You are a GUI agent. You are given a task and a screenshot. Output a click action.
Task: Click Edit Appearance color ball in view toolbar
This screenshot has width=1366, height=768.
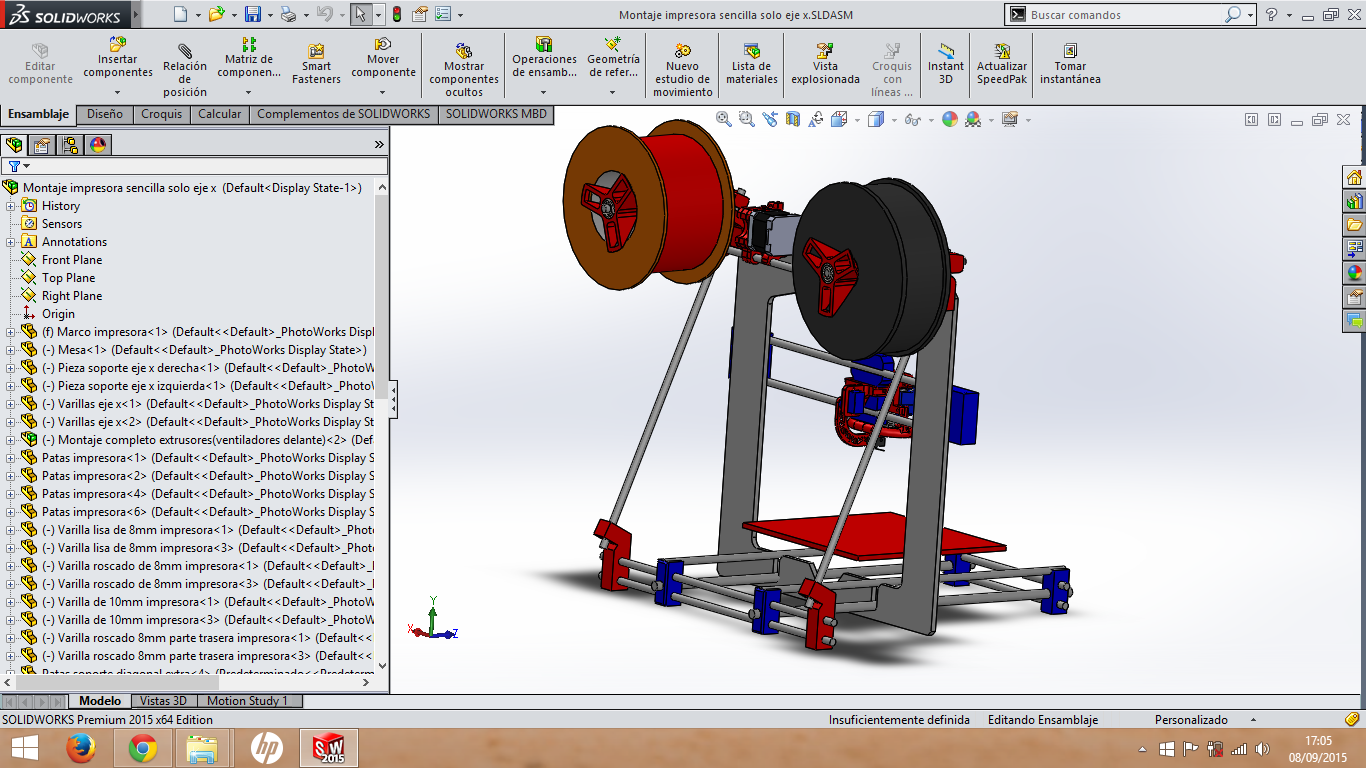(949, 119)
